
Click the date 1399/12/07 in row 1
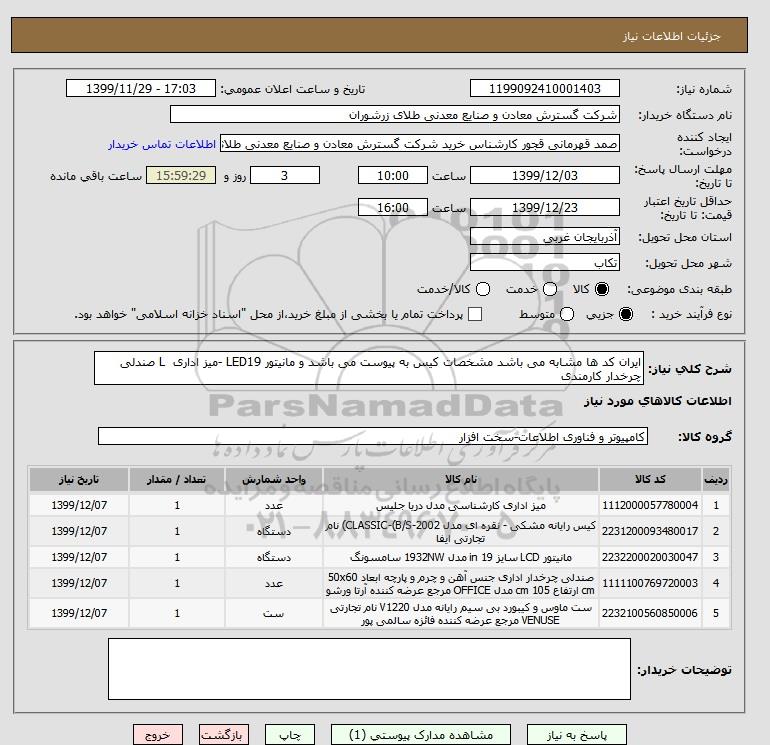[79, 505]
